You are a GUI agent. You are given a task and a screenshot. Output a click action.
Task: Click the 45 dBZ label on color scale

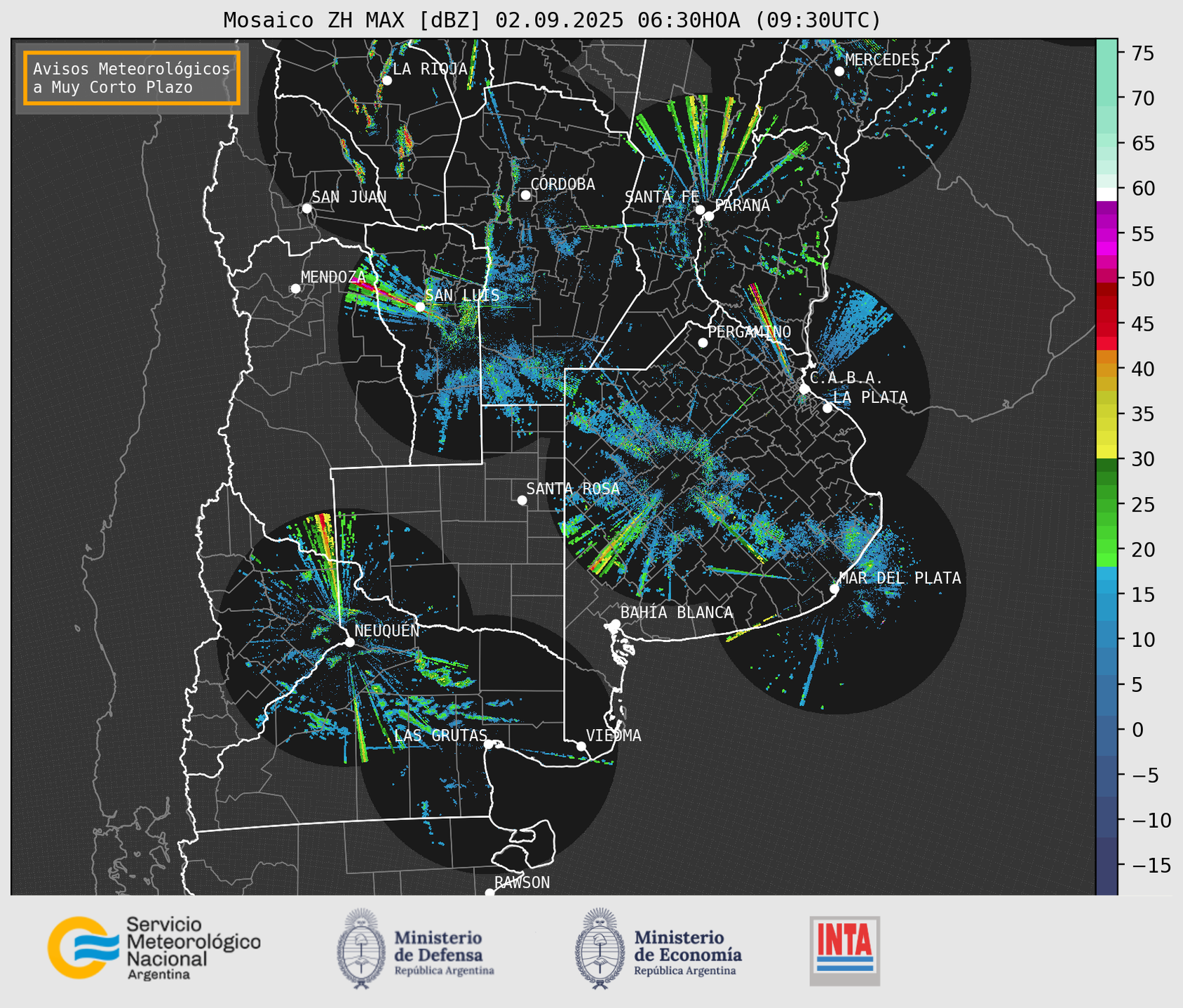click(x=1142, y=324)
